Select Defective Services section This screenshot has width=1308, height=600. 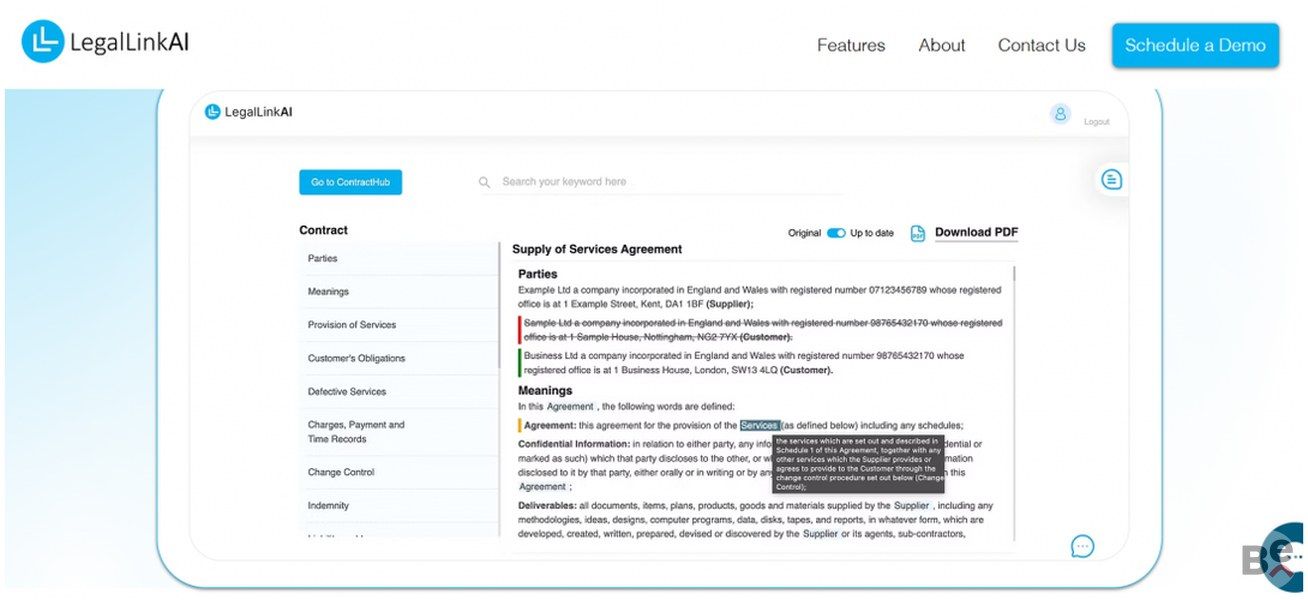coord(399,392)
